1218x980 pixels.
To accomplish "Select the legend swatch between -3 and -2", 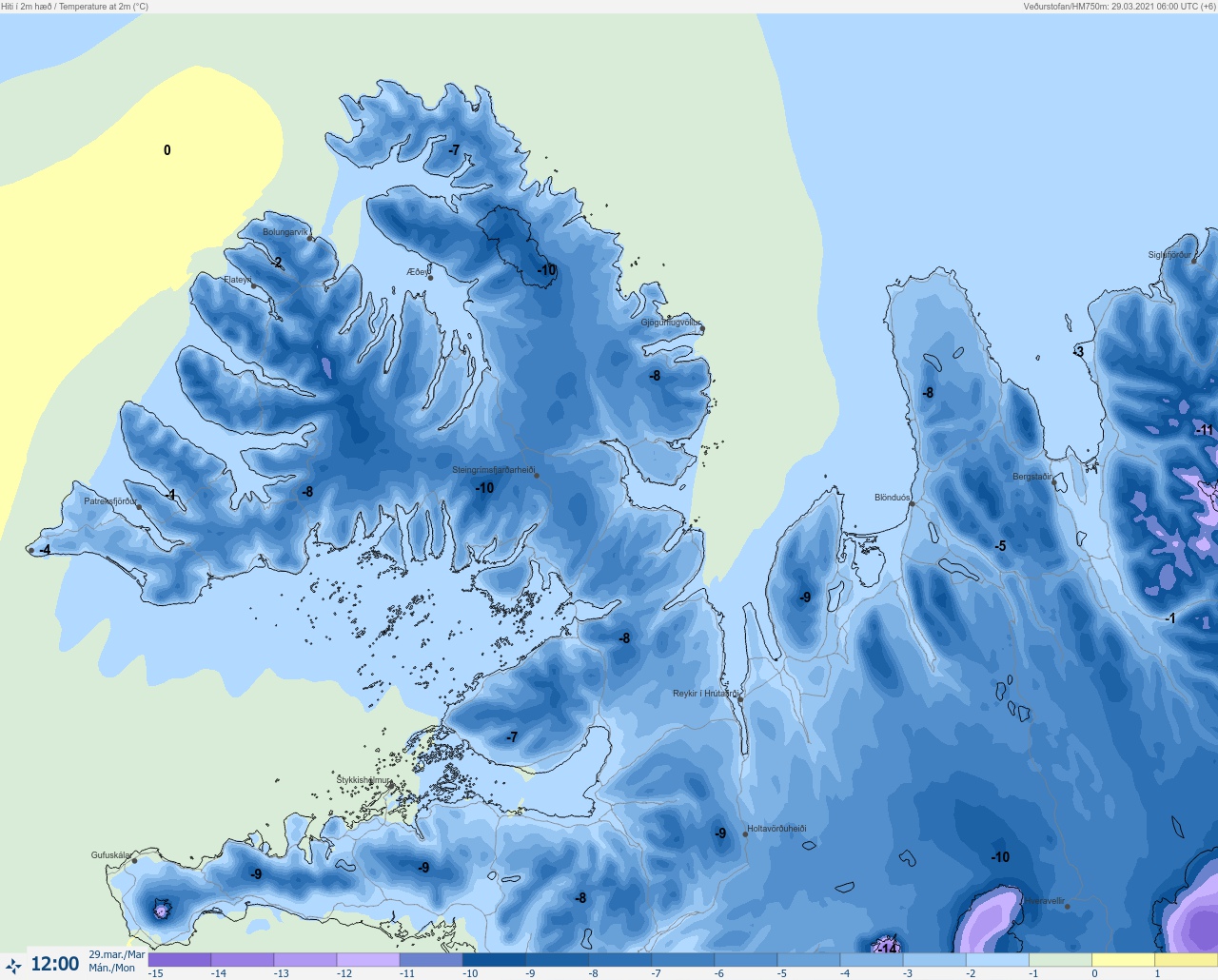I will tap(933, 960).
